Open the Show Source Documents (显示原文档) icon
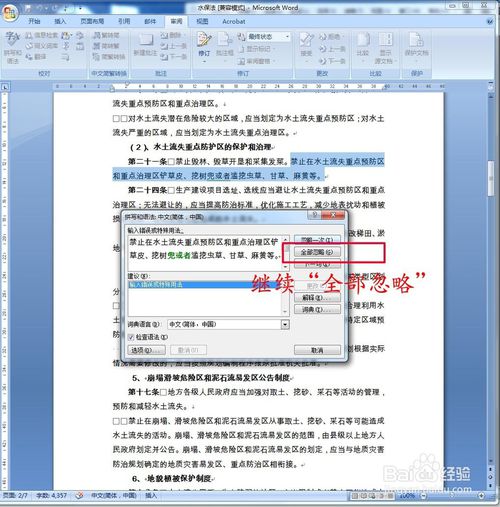 (x=386, y=47)
